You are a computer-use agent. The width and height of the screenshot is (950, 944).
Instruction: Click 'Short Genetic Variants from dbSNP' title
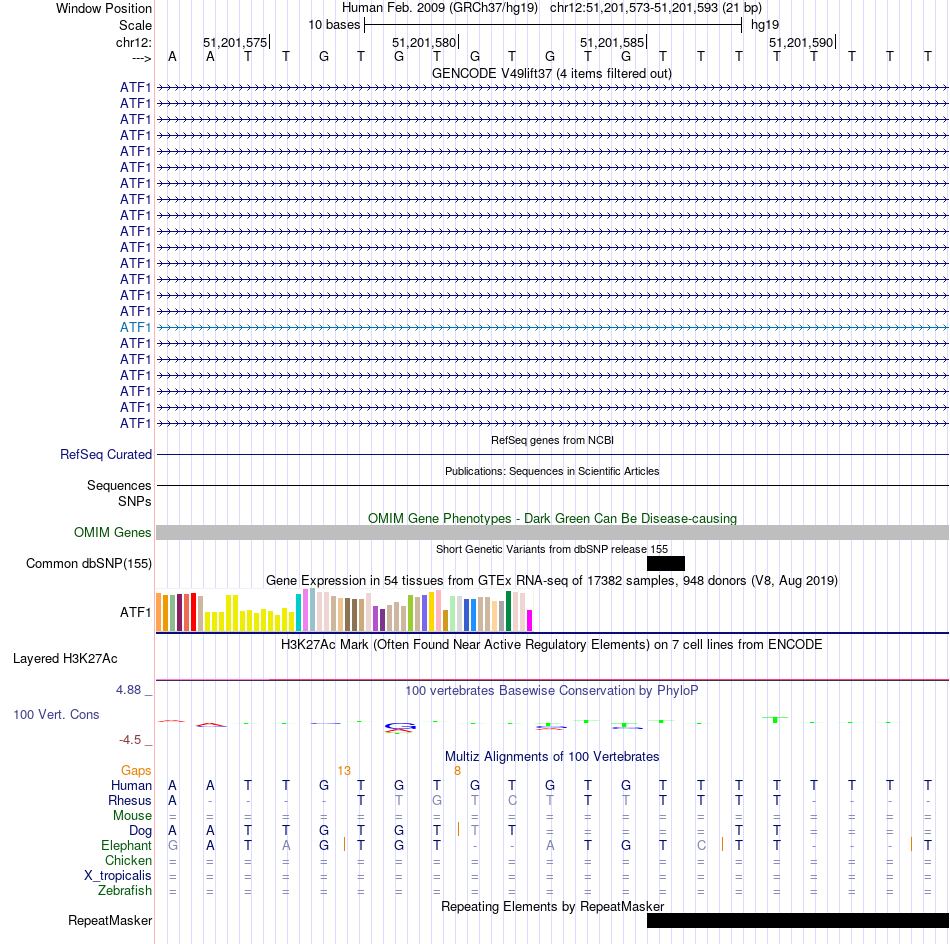(x=552, y=549)
